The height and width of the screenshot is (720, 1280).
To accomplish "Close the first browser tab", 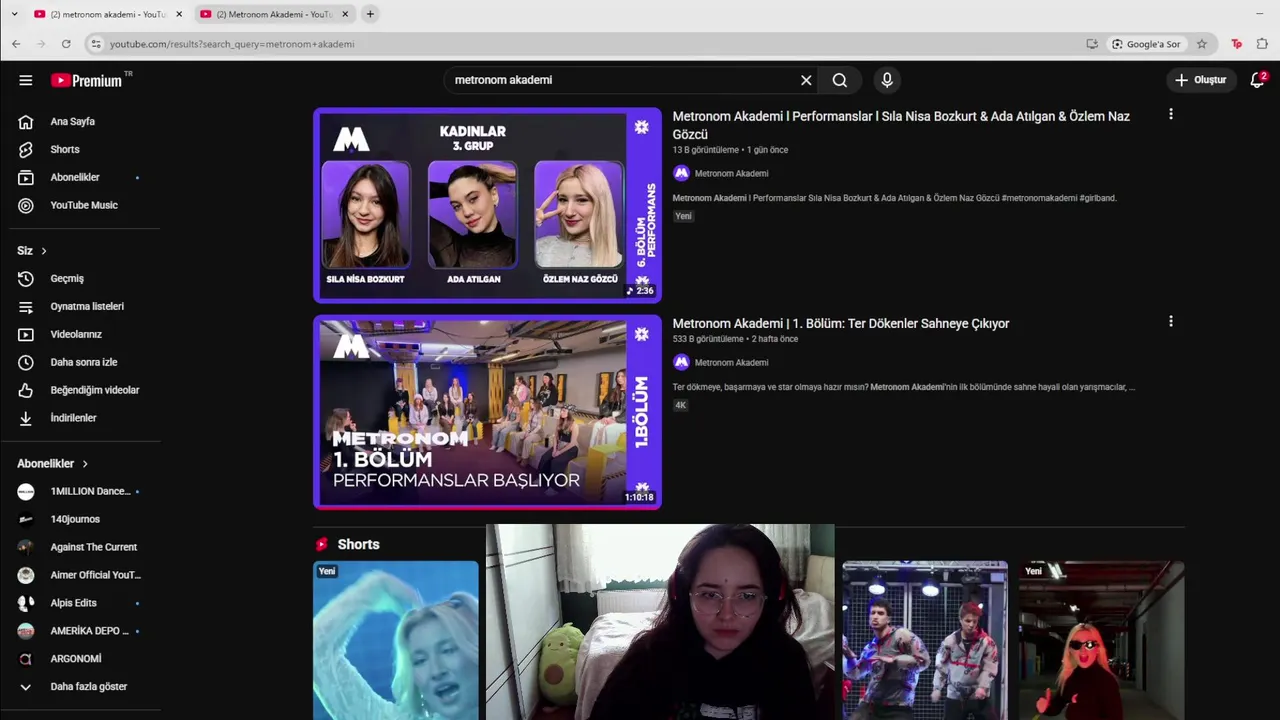I will click(x=179, y=14).
